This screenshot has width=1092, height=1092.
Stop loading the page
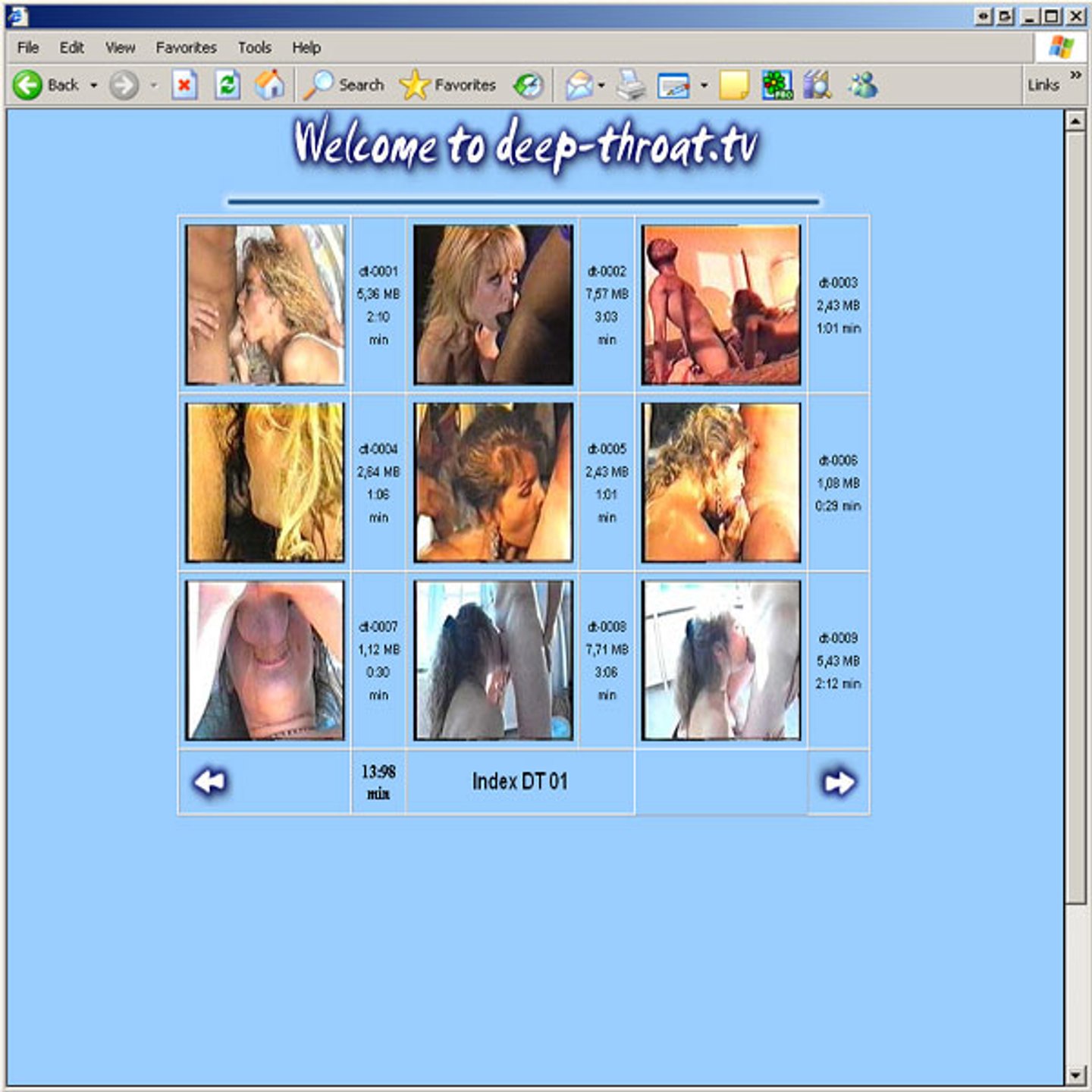pos(184,85)
